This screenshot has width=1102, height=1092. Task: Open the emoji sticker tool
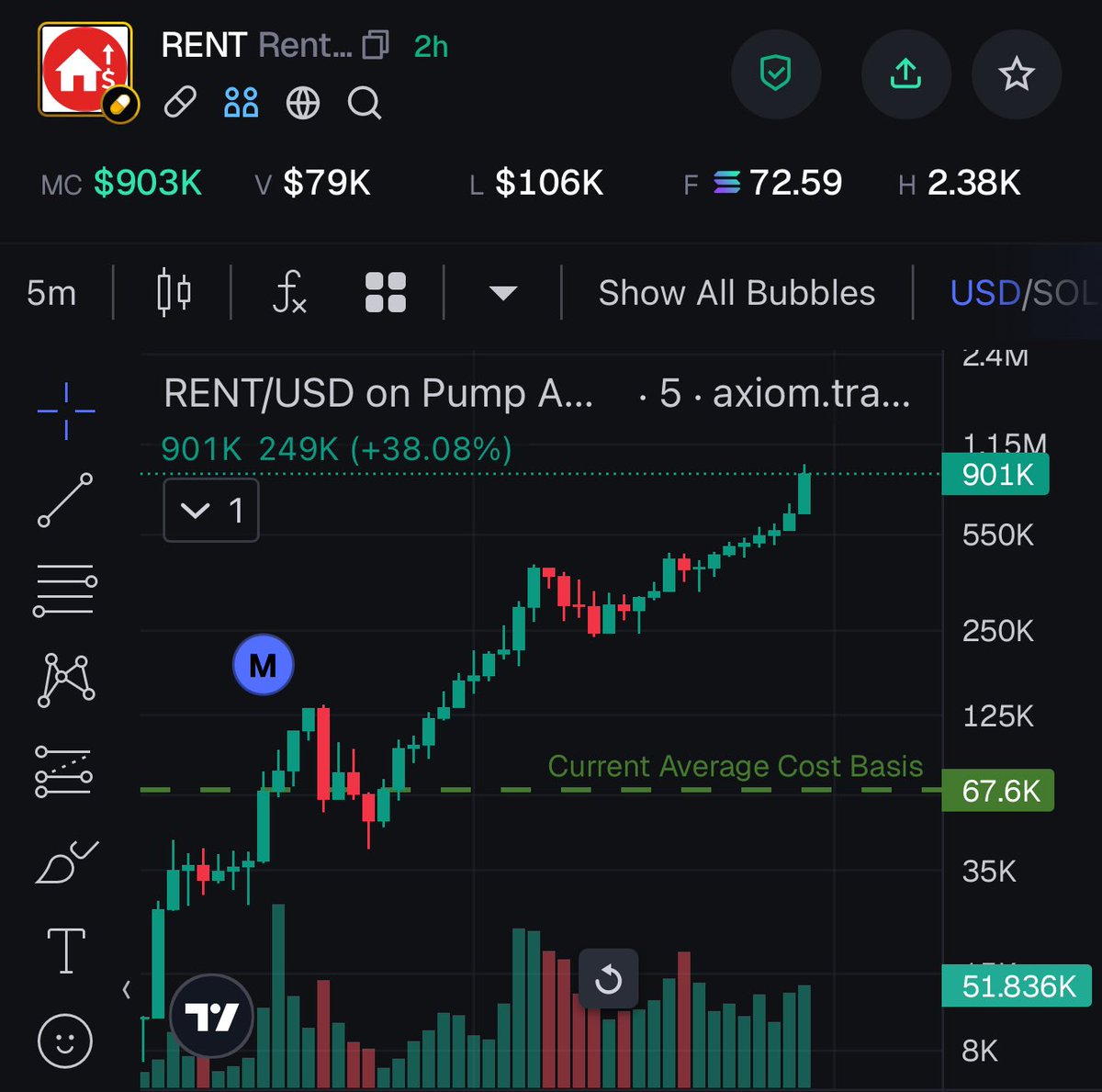point(65,1041)
